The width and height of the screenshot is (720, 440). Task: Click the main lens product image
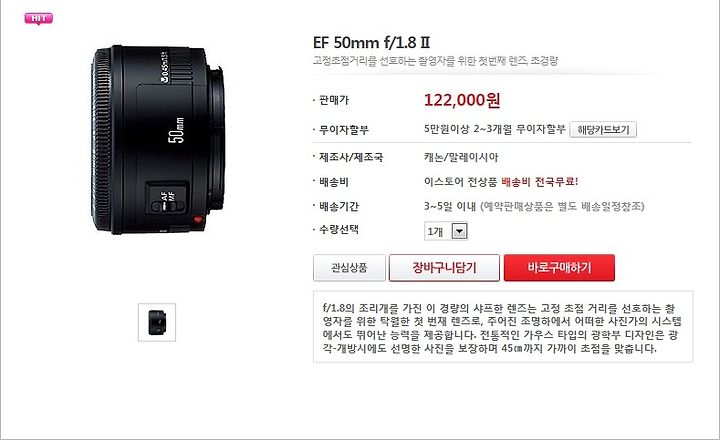point(158,140)
